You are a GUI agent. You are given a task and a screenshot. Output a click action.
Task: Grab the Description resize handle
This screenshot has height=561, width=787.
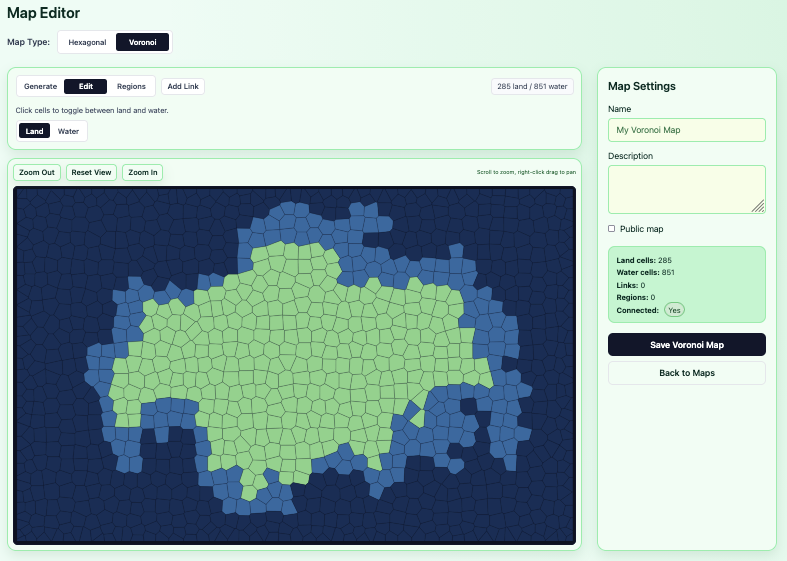[758, 206]
